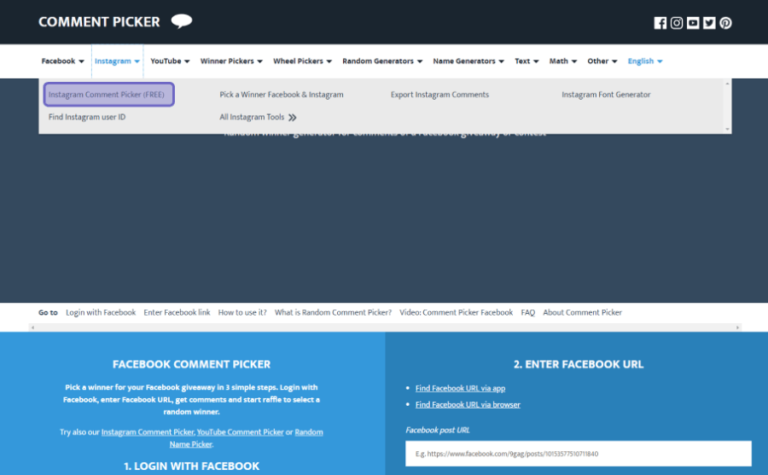Open the Instagram social icon in header

point(676,23)
